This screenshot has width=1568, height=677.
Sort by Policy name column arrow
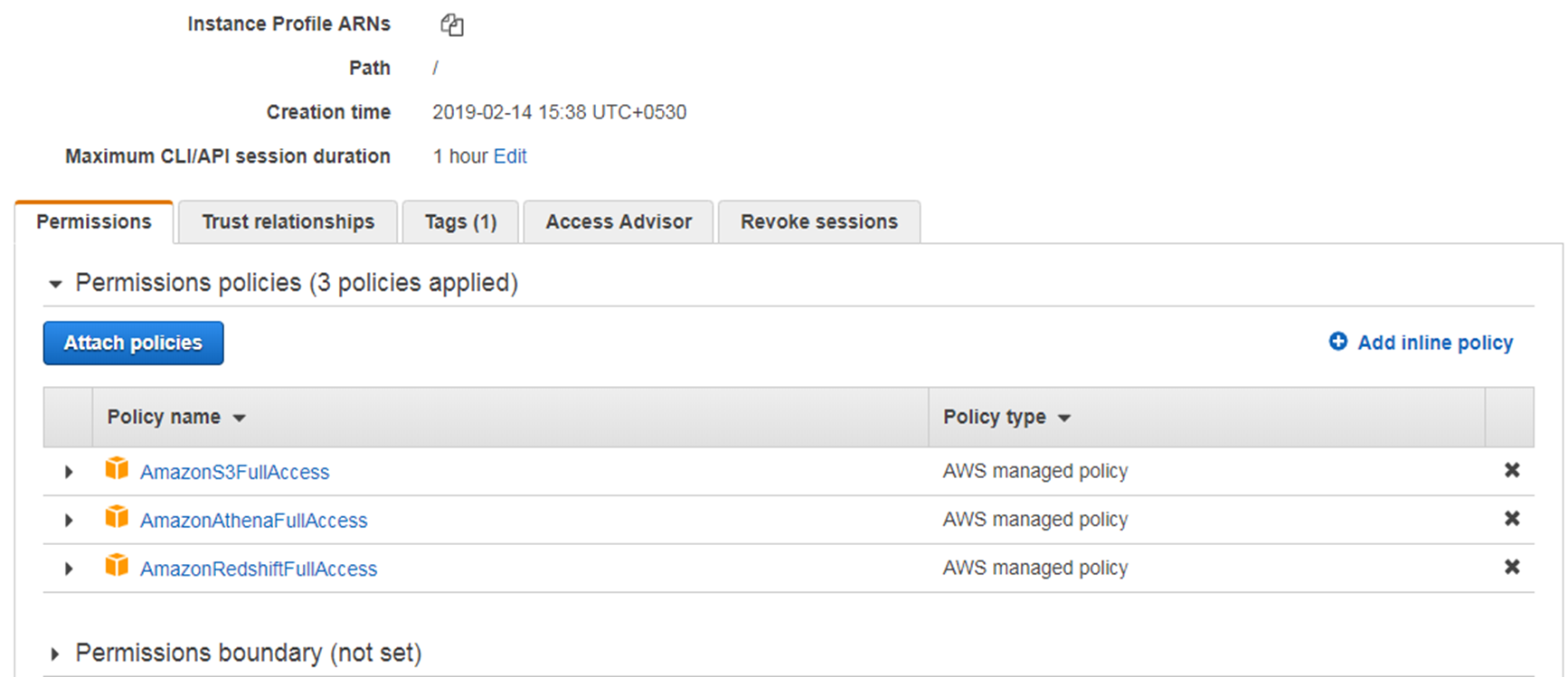pos(240,418)
